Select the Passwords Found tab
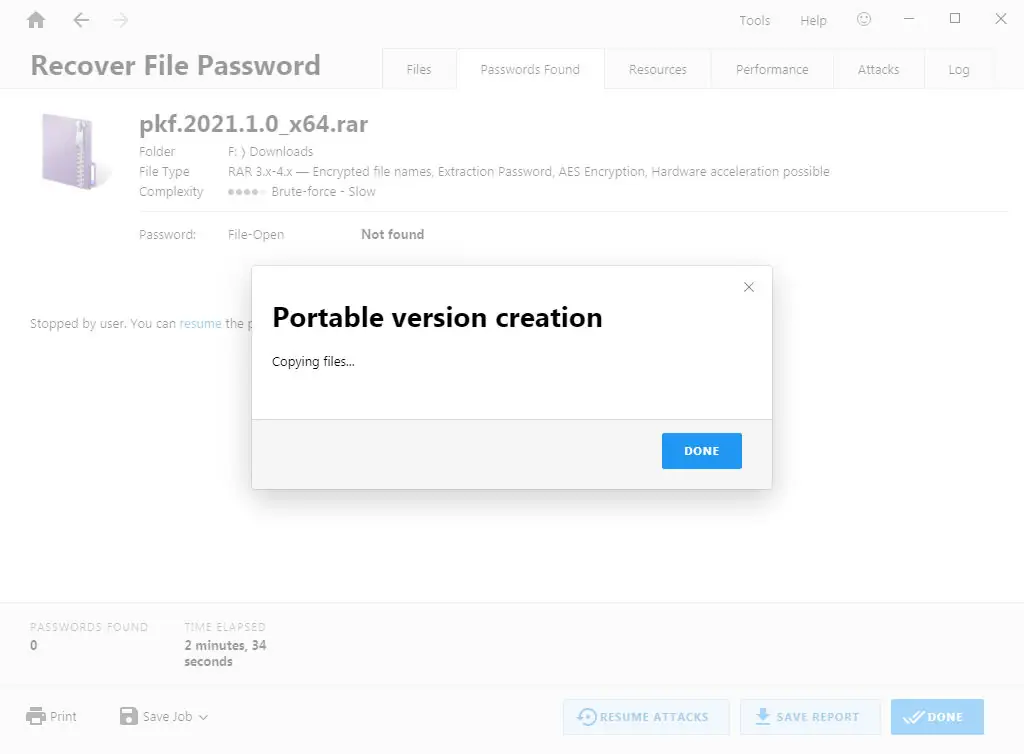The height and width of the screenshot is (754, 1024). [530, 69]
